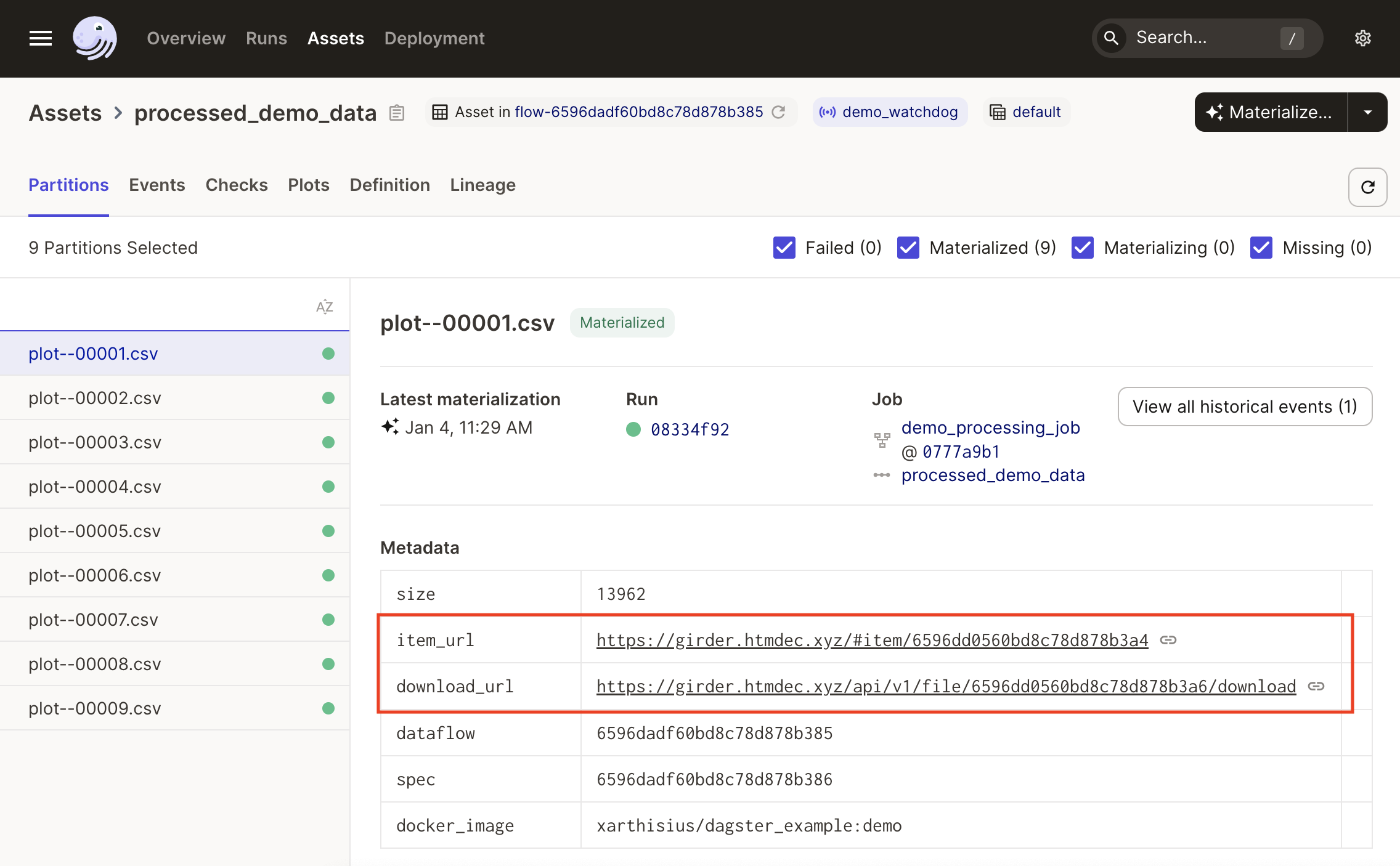The image size is (1400, 866).
Task: Open the download_url girder link
Action: [946, 686]
